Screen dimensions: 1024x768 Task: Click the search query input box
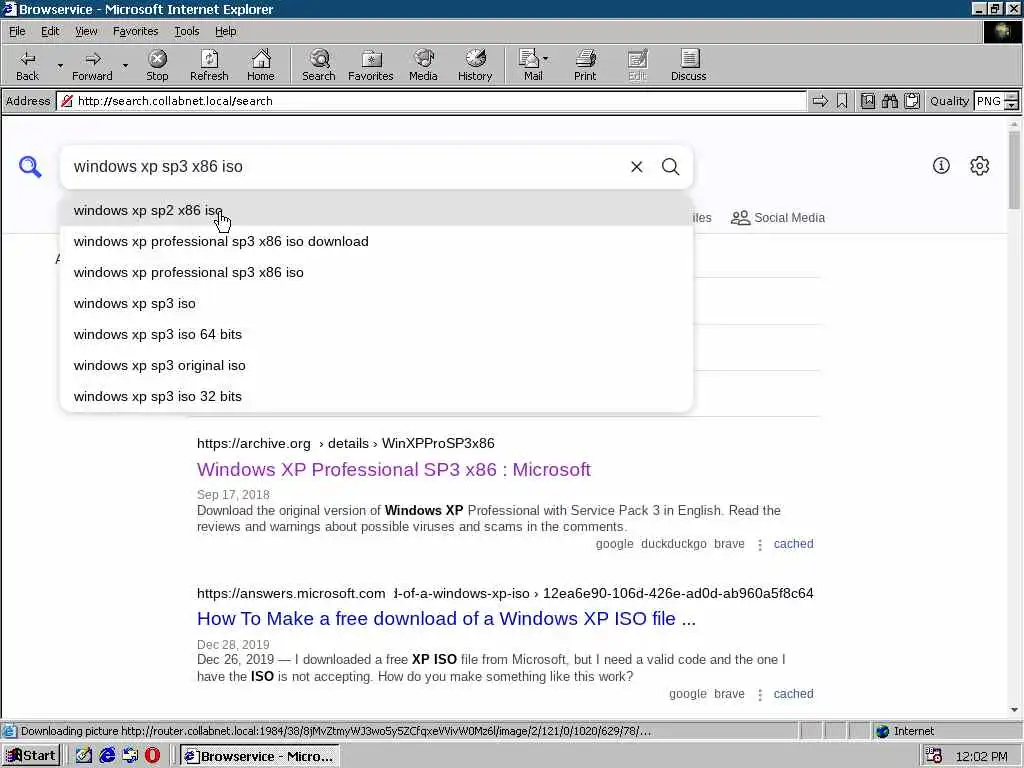click(x=346, y=167)
